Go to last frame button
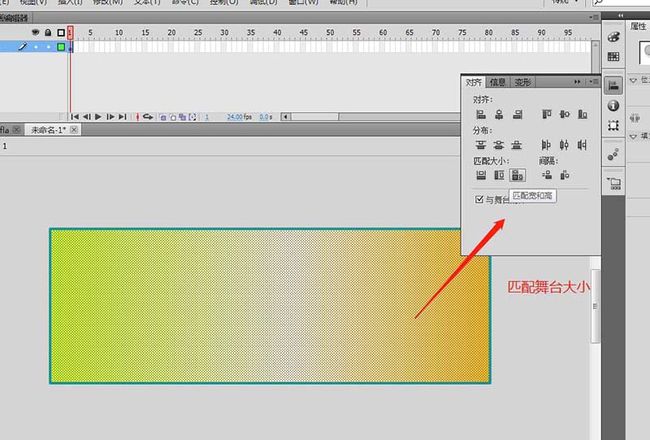Image resolution: width=650 pixels, height=440 pixels. [x=122, y=117]
